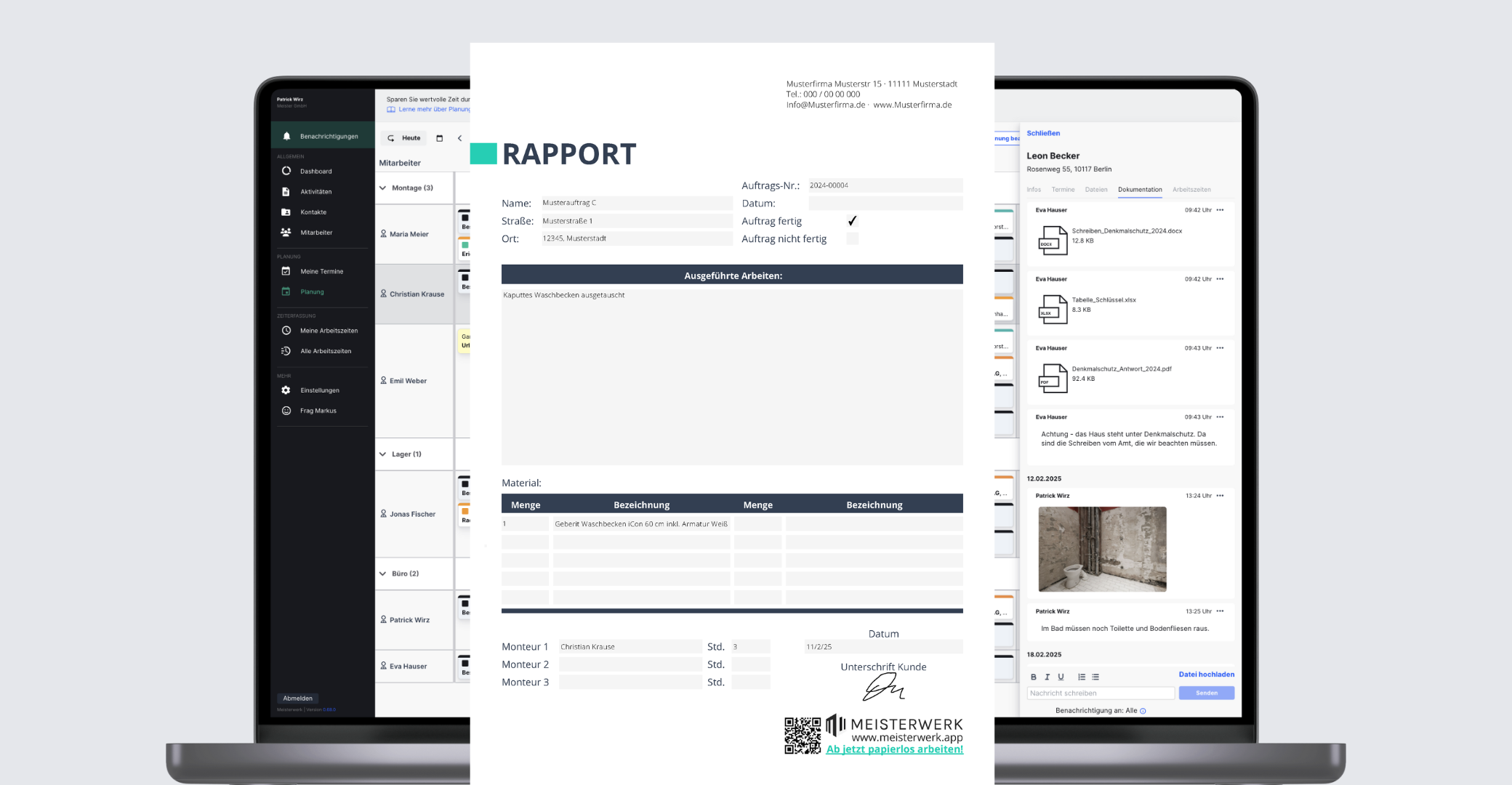
Task: Open pdf file icon Denkmalschutz_Antwort_2024
Action: (1053, 379)
